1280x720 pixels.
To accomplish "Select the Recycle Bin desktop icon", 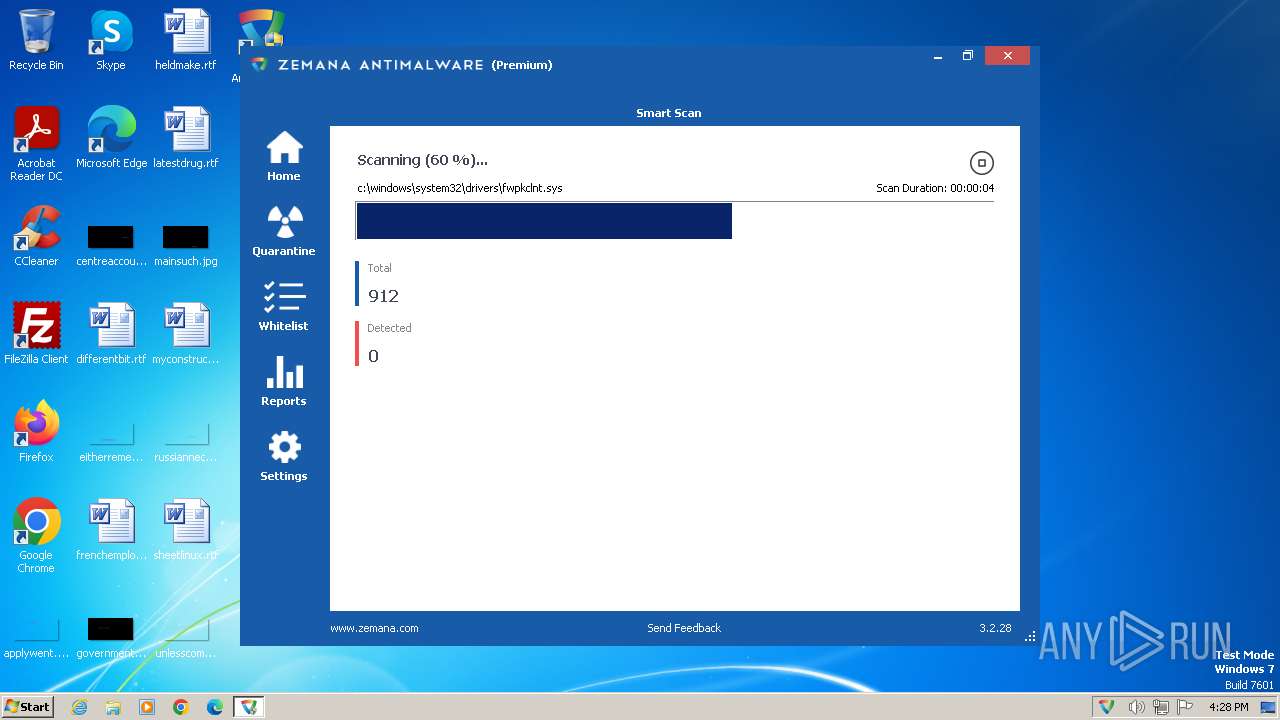I will point(36,41).
